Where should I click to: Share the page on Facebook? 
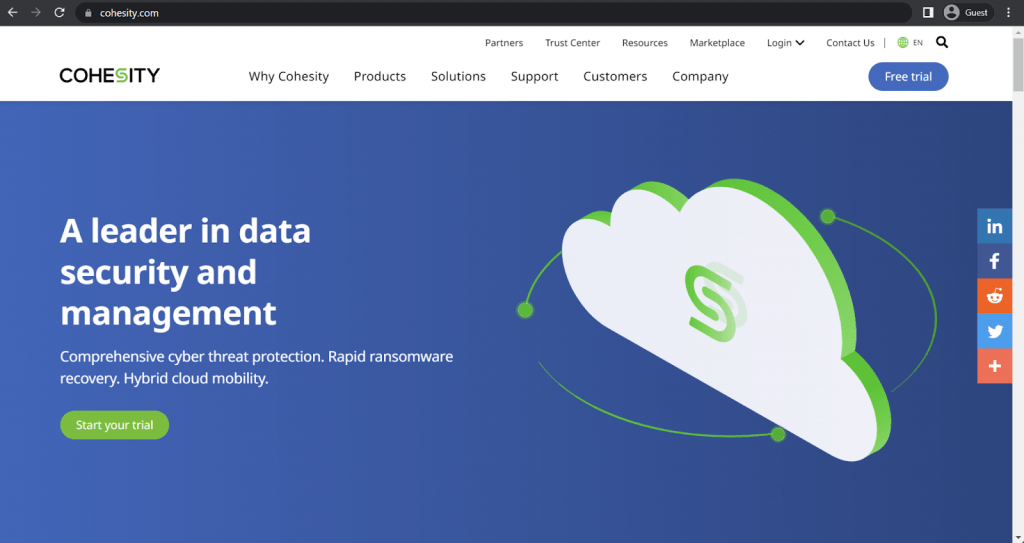tap(995, 261)
